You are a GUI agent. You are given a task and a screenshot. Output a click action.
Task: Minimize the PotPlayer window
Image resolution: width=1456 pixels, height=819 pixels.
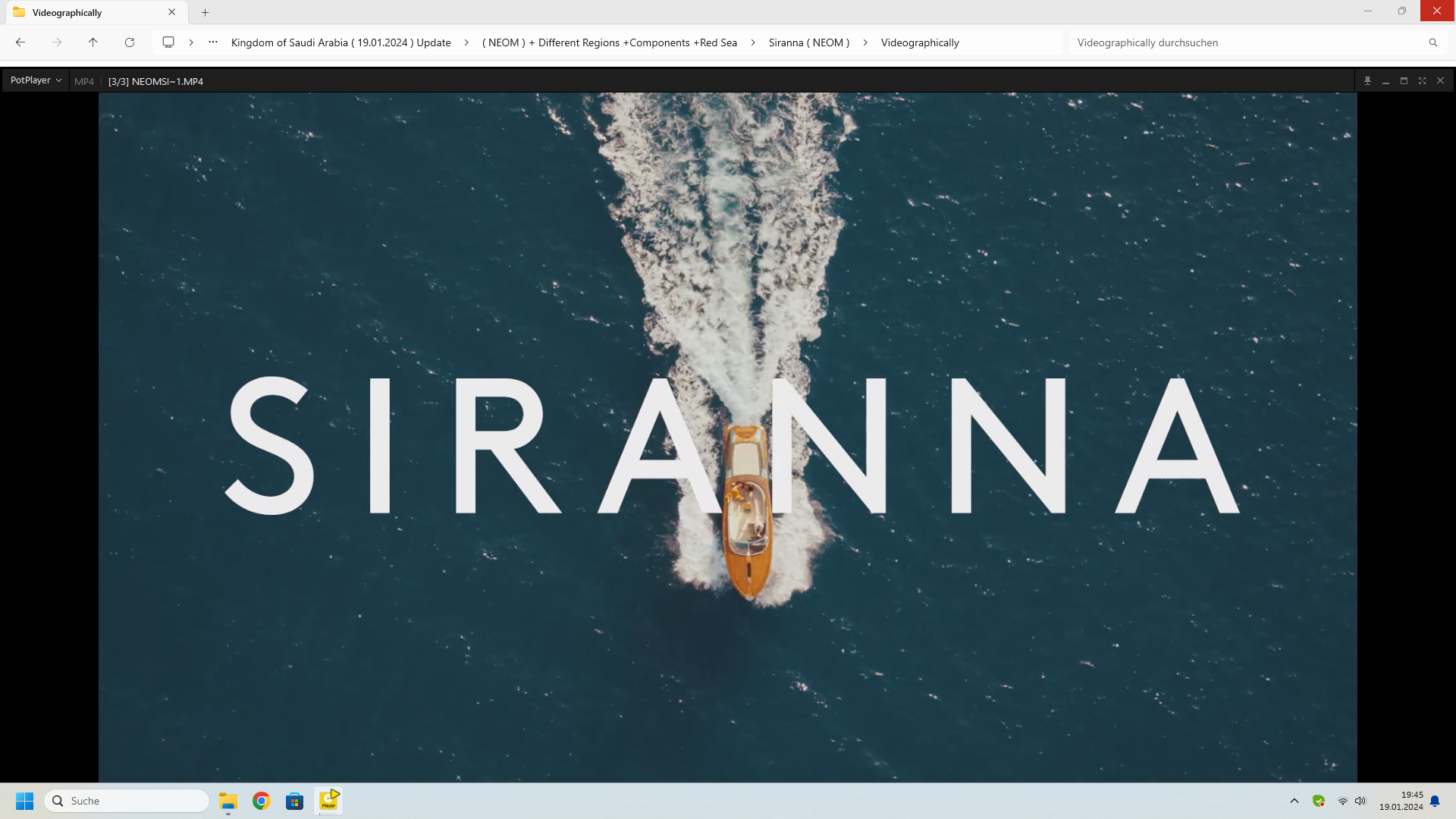1385,80
